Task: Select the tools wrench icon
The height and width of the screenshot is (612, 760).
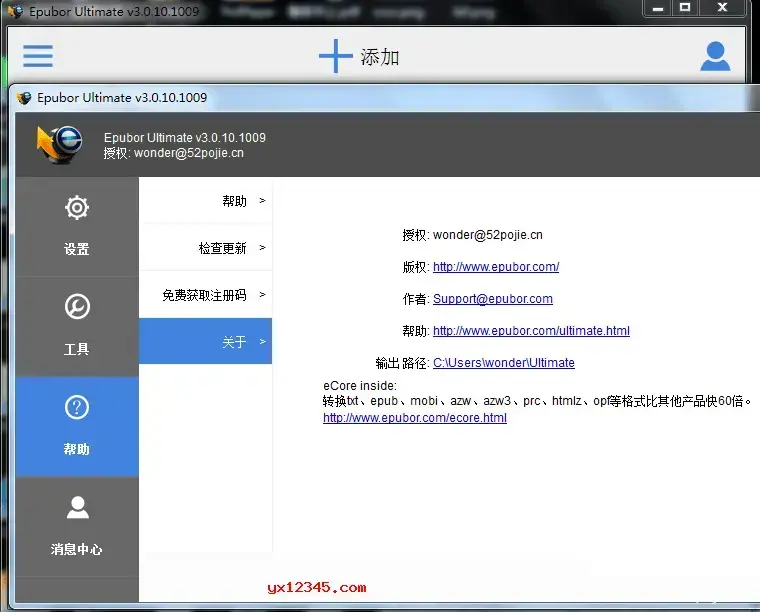Action: (x=77, y=306)
